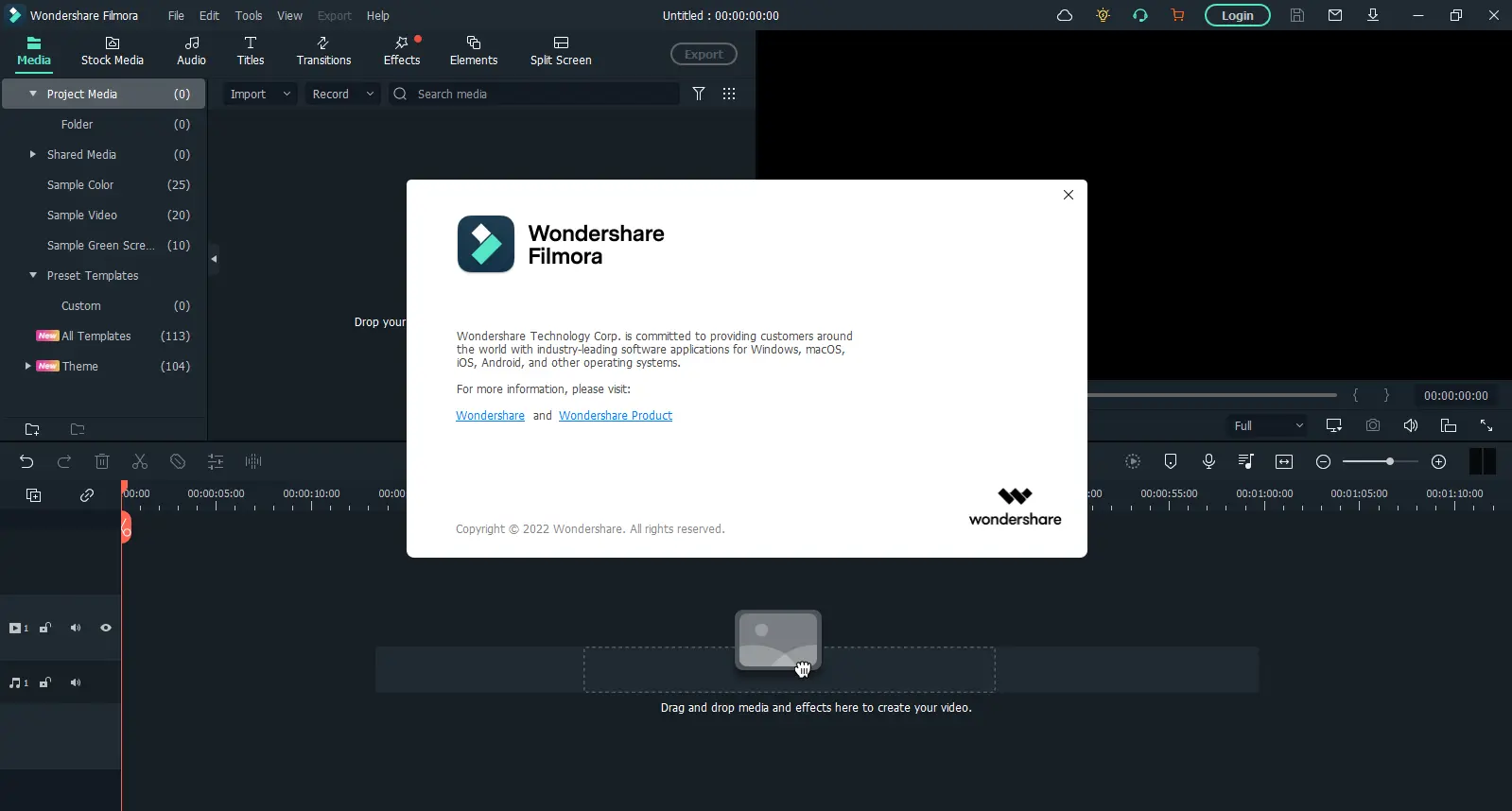The height and width of the screenshot is (811, 1512).
Task: Click the zoom out minus circle in timeline
Action: click(1324, 461)
